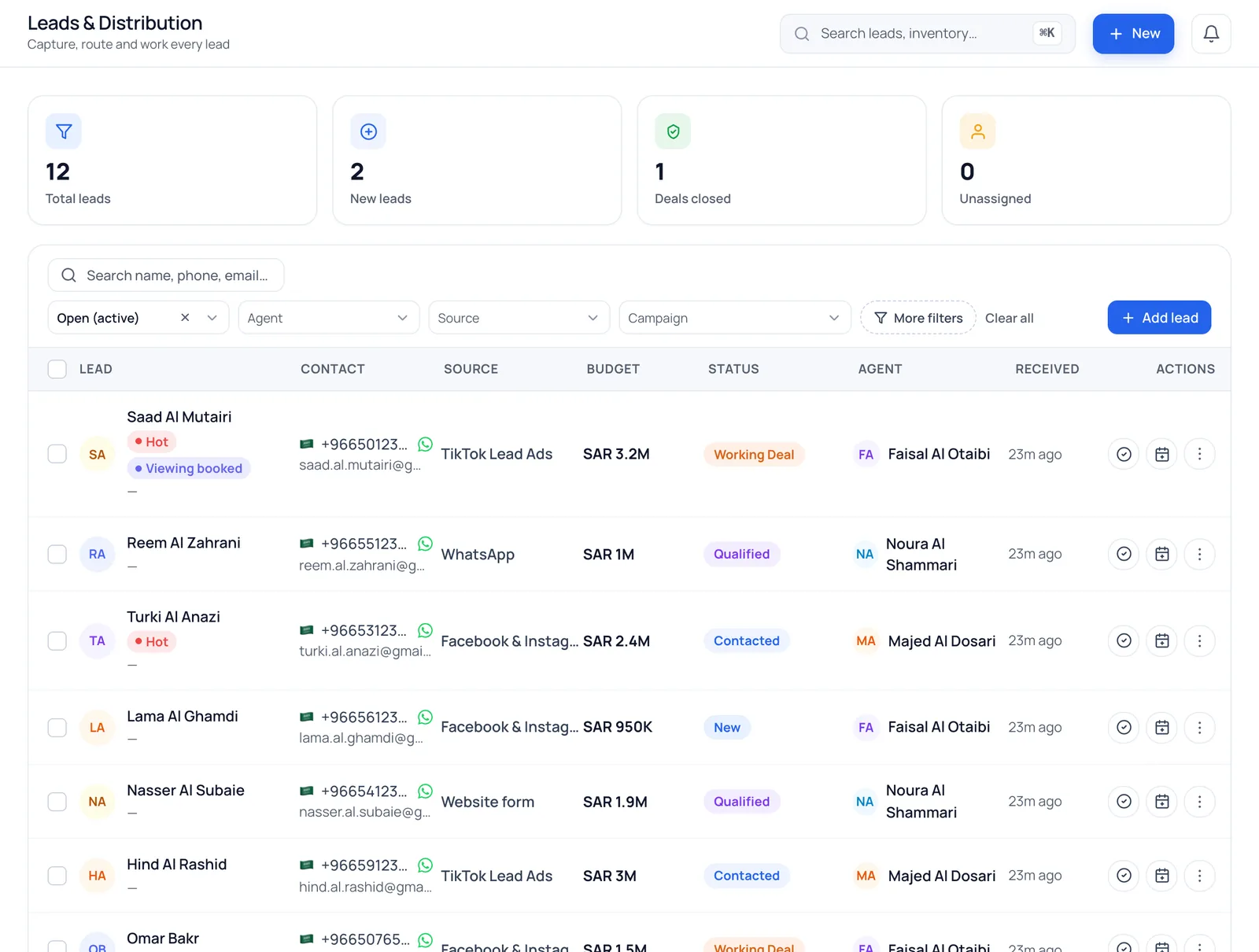Image resolution: width=1259 pixels, height=952 pixels.
Task: Open the Agent filter dropdown
Action: coord(328,318)
